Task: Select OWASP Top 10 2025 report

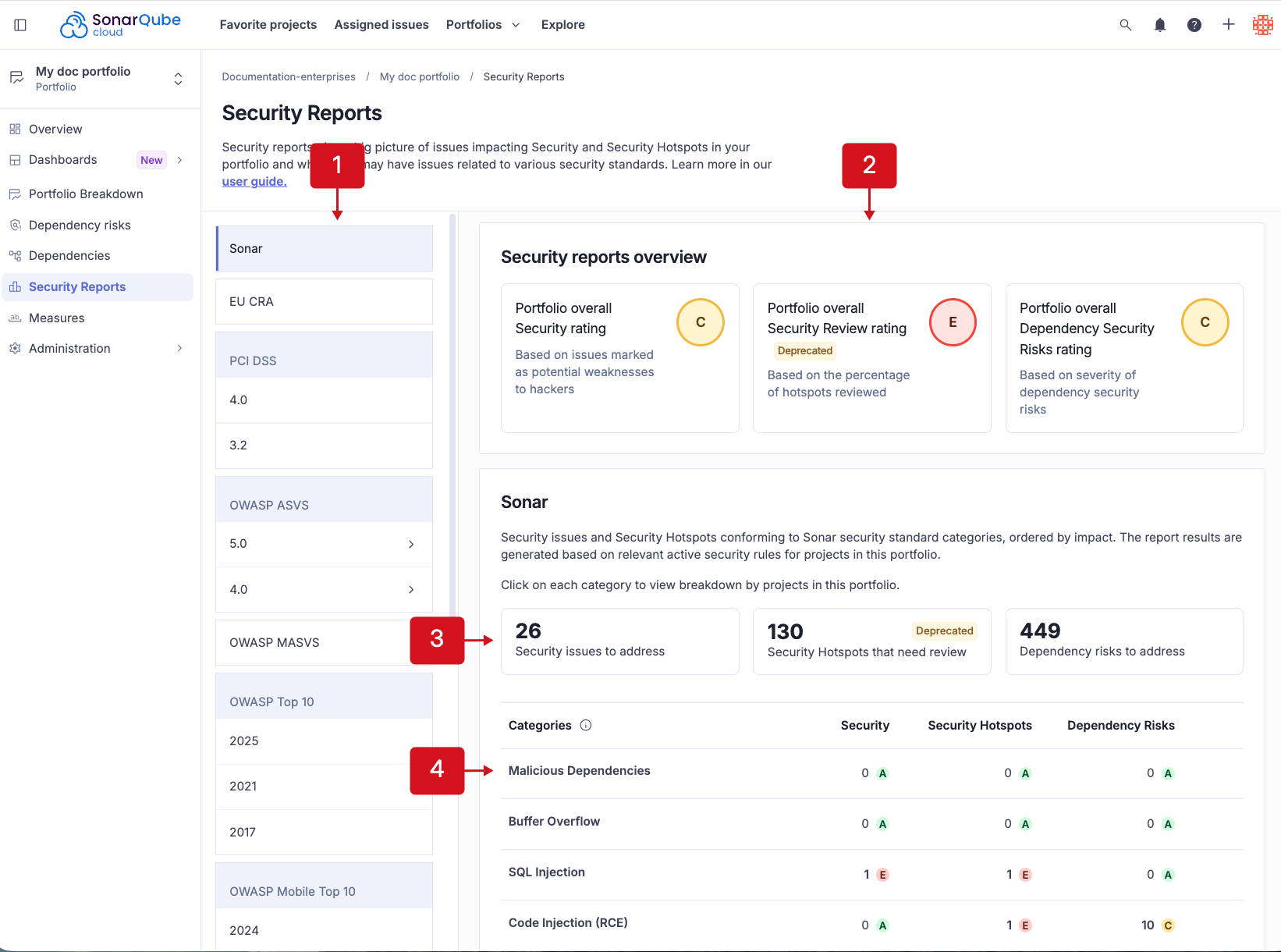Action: tap(325, 741)
